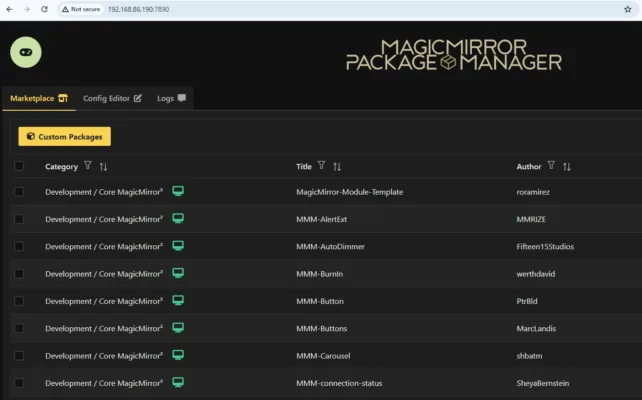Click browser back arrow
Image resolution: width=642 pixels, height=400 pixels.
(9, 9)
